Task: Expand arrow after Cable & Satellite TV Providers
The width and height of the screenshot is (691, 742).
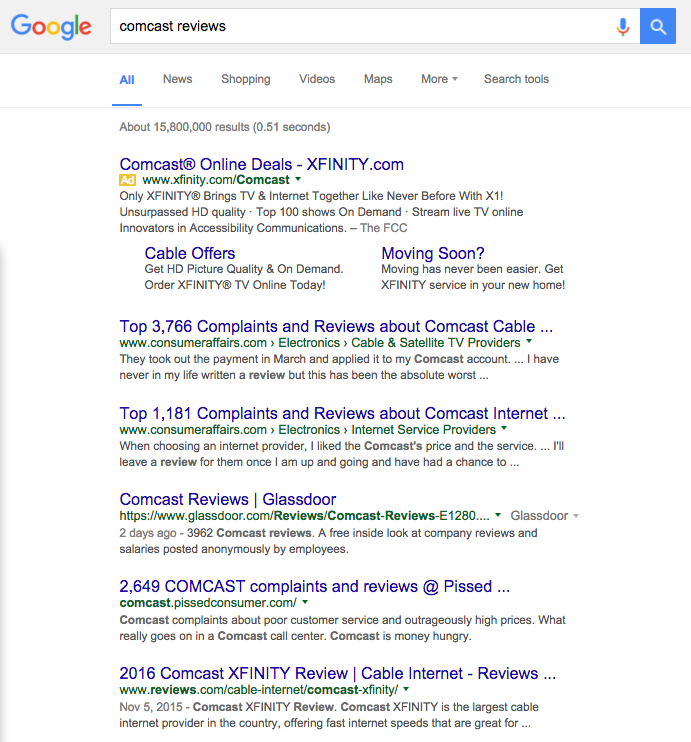Action: coord(529,342)
